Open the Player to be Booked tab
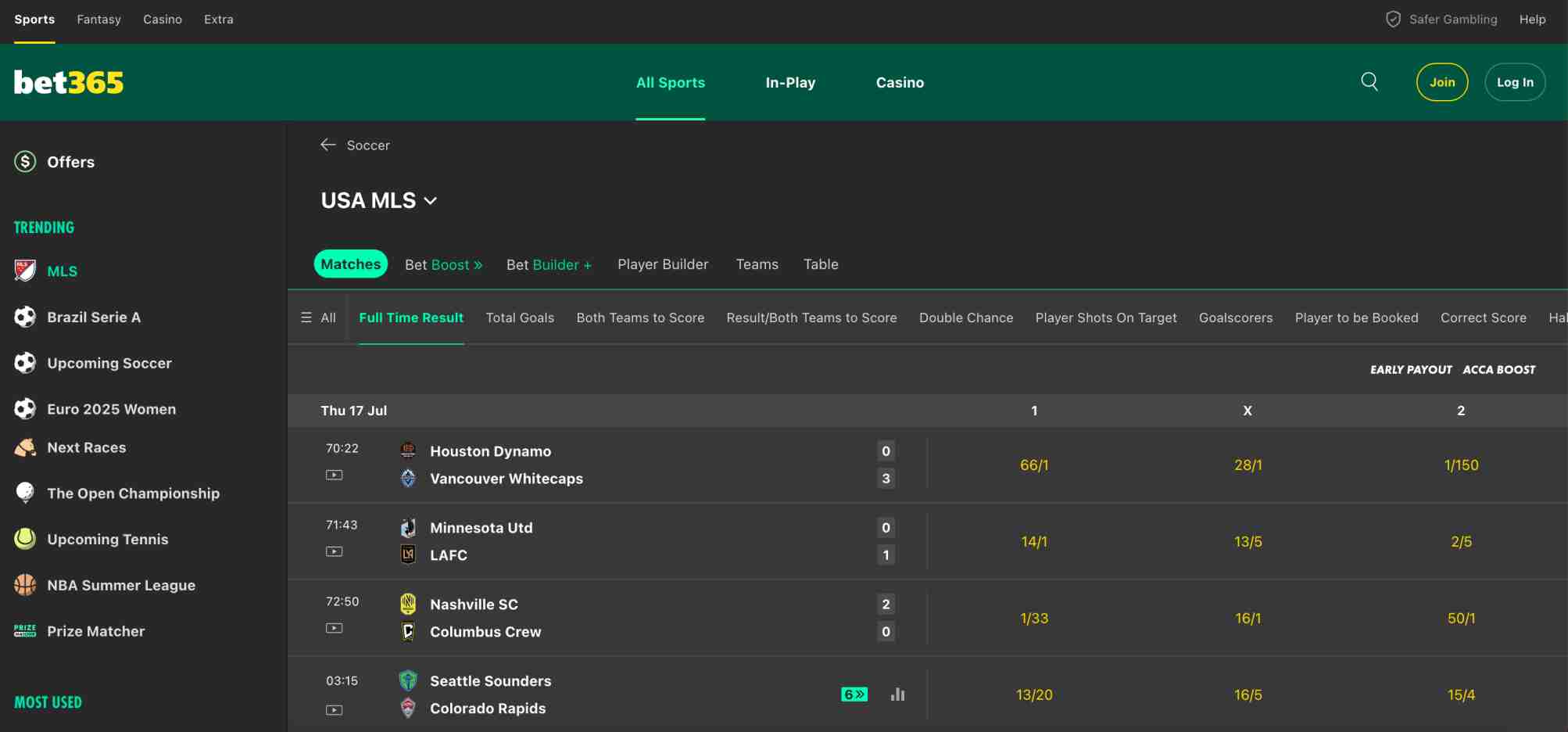 click(1356, 318)
